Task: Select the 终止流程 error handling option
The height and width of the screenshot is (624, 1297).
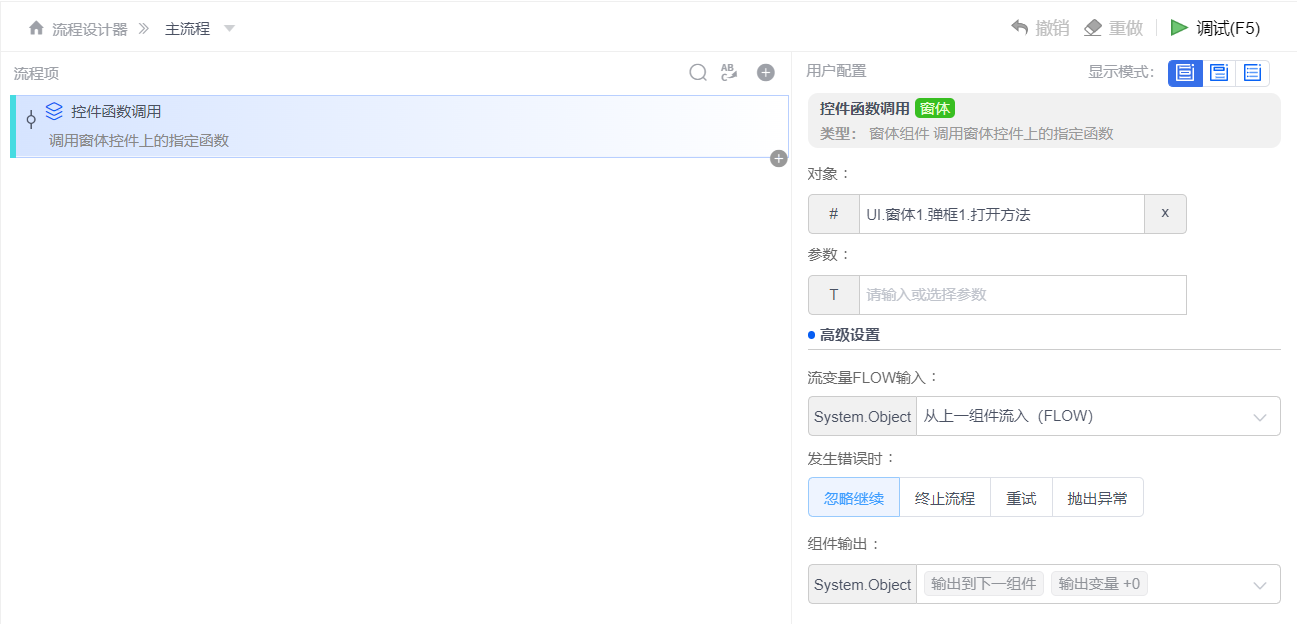Action: pyautogui.click(x=944, y=497)
